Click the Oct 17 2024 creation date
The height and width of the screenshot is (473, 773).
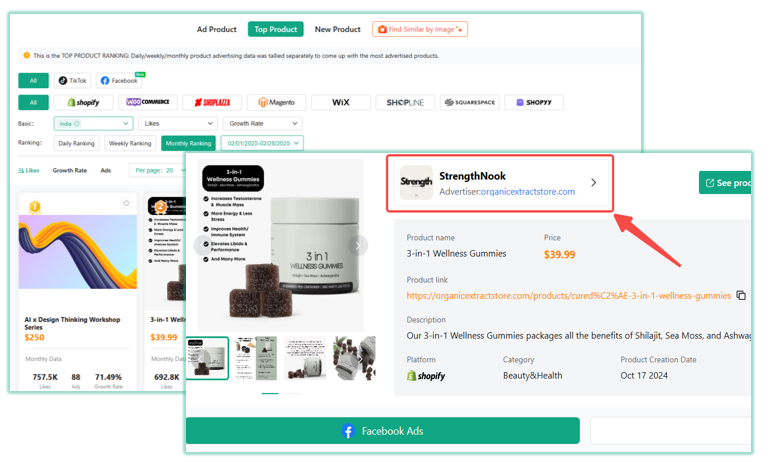coord(644,375)
